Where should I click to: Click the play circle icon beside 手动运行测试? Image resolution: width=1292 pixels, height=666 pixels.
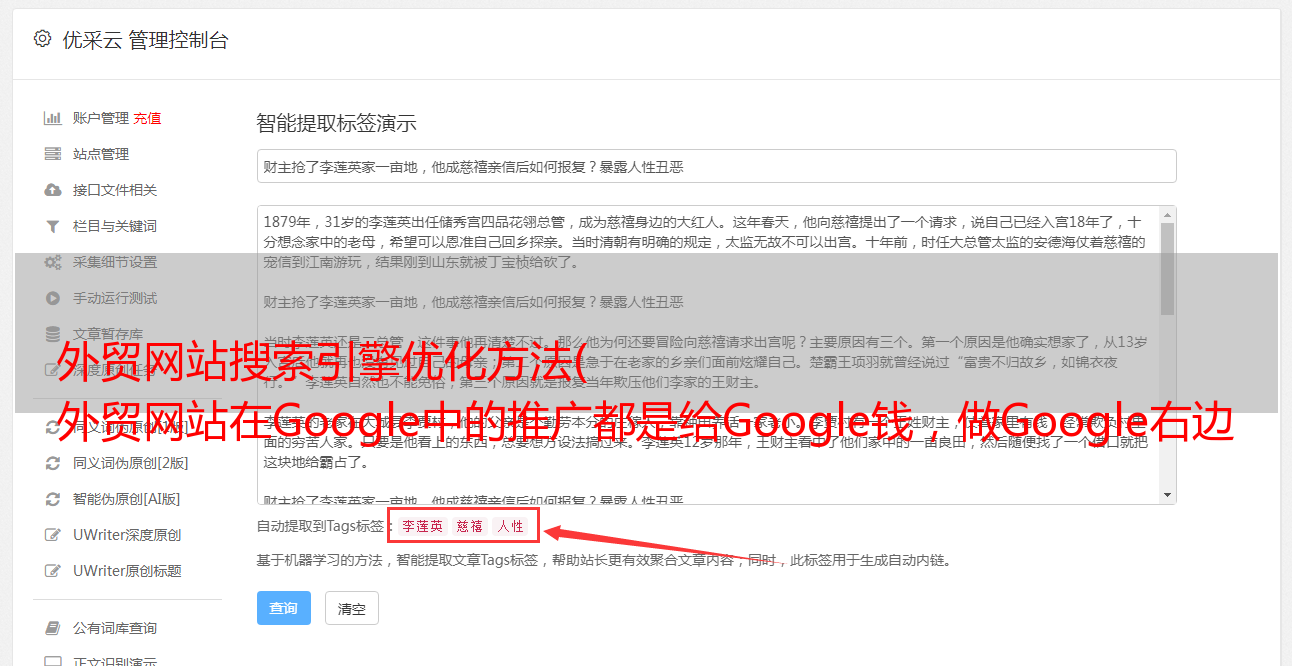[x=53, y=298]
